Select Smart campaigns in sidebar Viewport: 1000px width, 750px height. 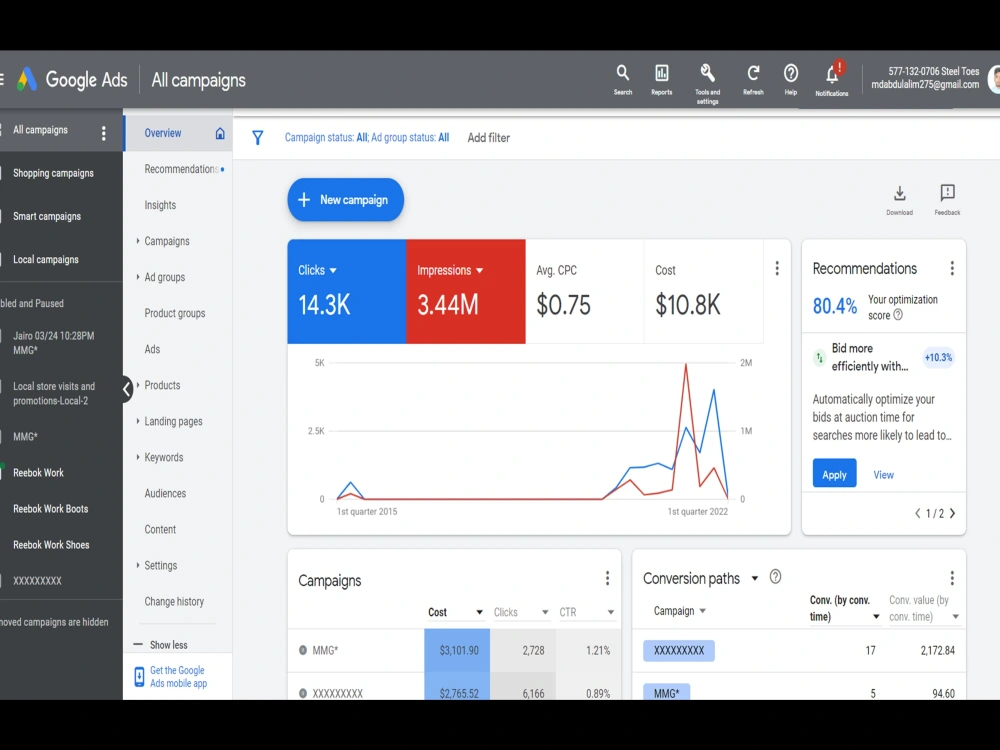(x=47, y=217)
